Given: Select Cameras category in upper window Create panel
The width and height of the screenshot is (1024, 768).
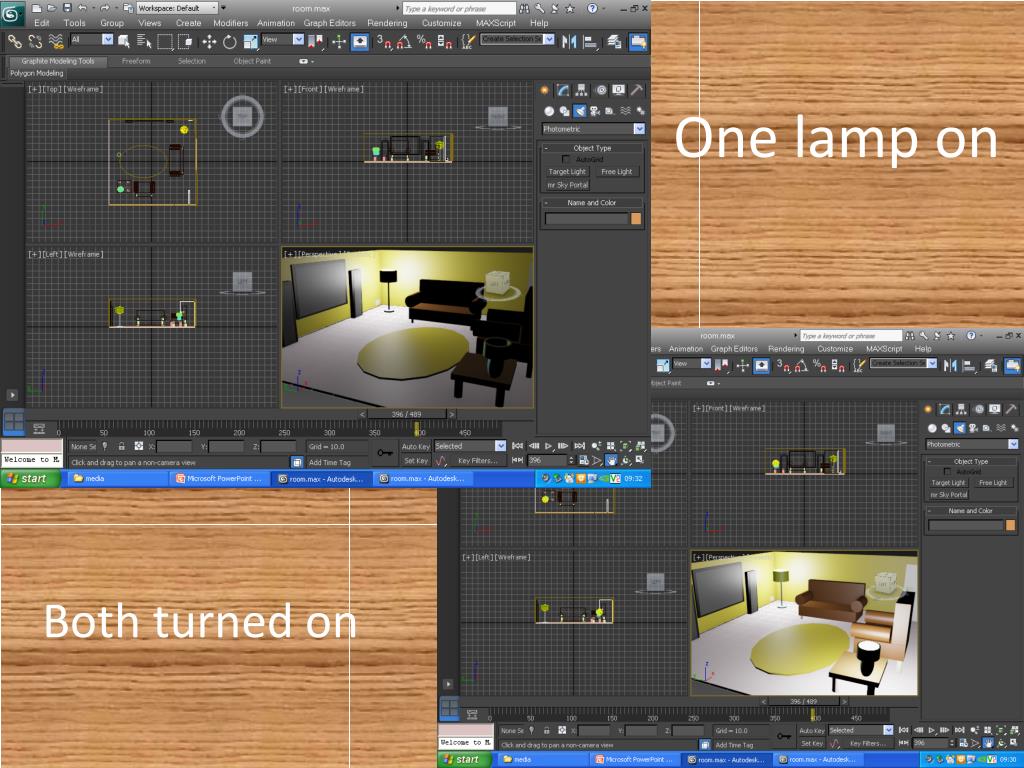Looking at the screenshot, I should pos(595,111).
